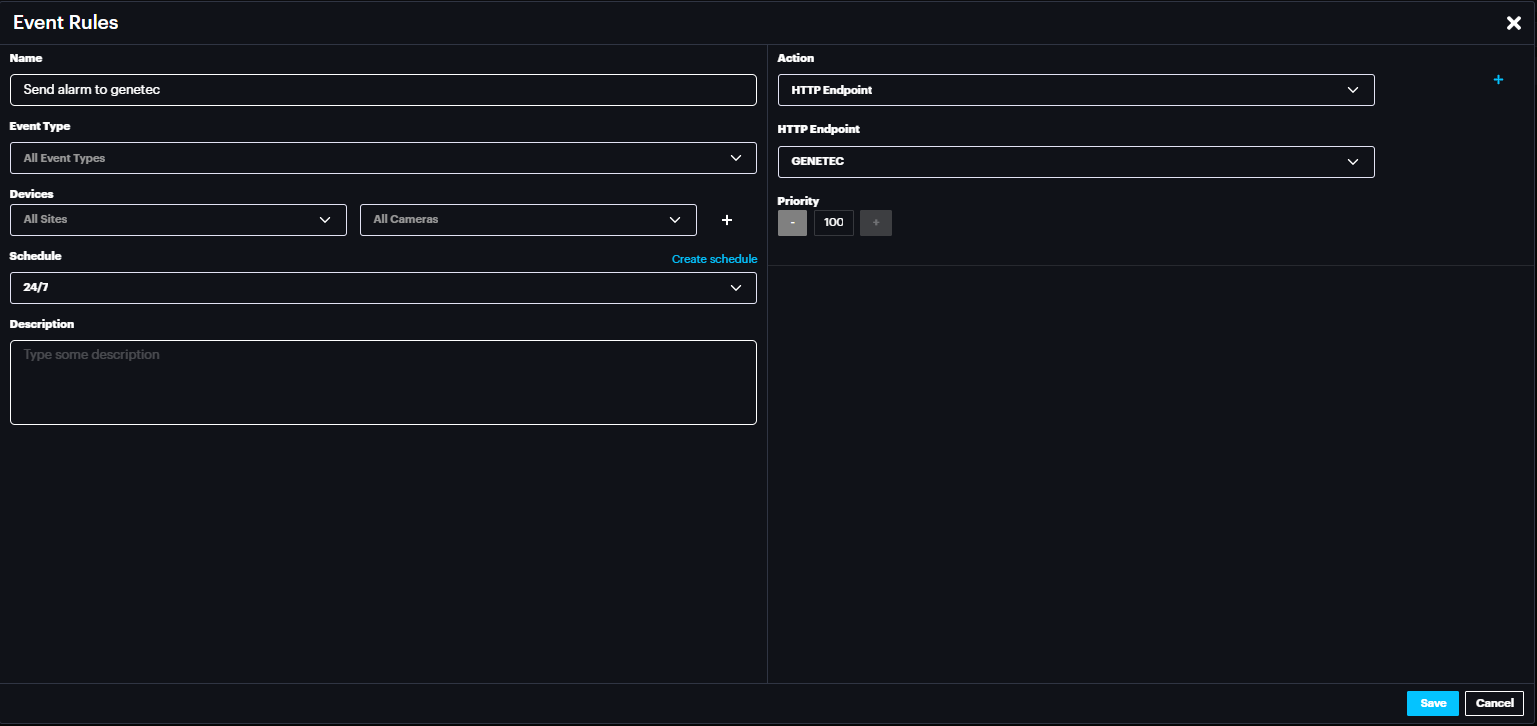1537x726 pixels.
Task: Focus the Description text area
Action: click(382, 382)
